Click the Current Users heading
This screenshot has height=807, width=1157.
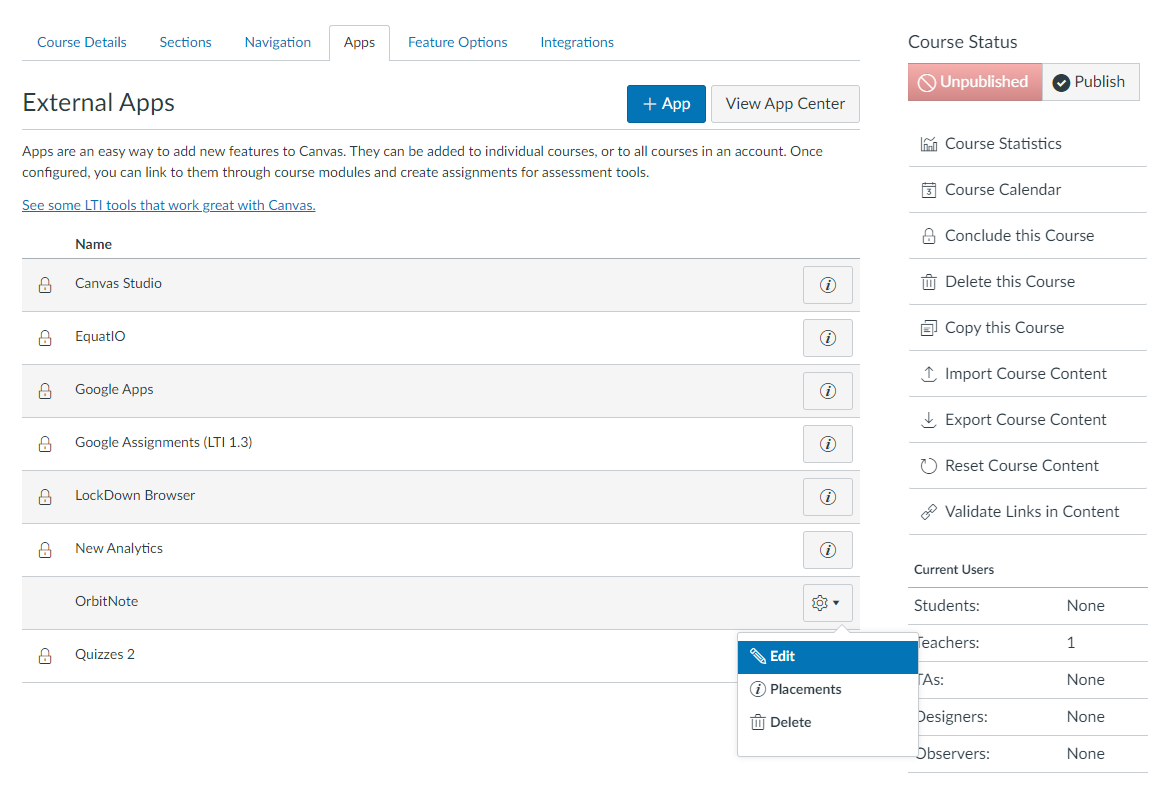(x=953, y=569)
